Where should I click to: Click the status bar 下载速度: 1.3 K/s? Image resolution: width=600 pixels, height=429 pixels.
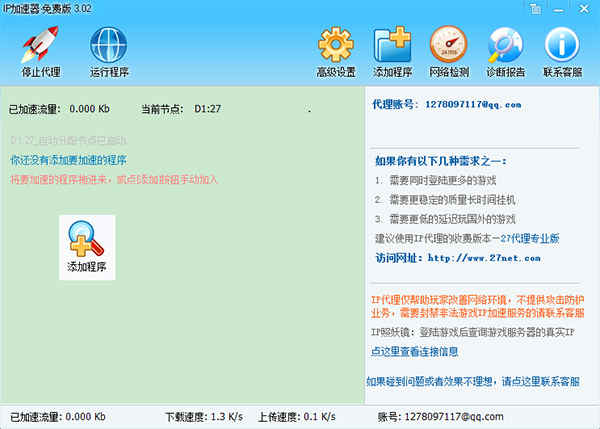tap(204, 417)
